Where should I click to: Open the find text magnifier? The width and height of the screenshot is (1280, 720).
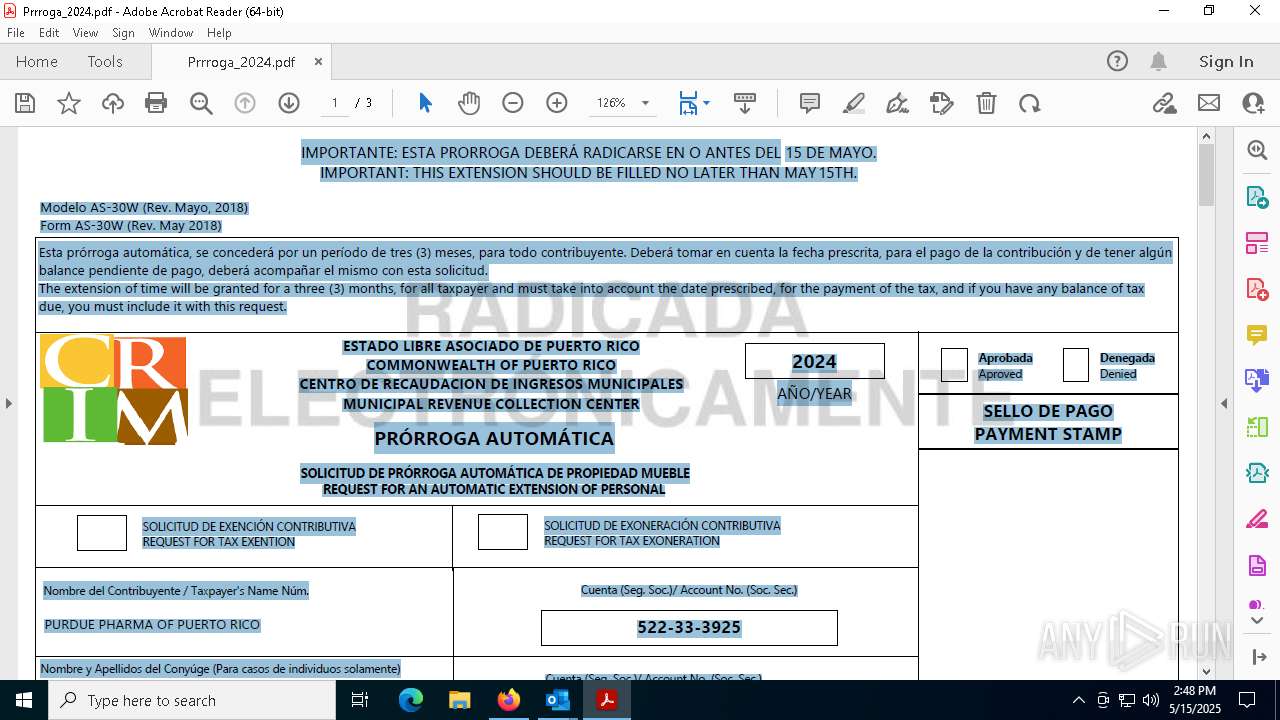tap(201, 103)
